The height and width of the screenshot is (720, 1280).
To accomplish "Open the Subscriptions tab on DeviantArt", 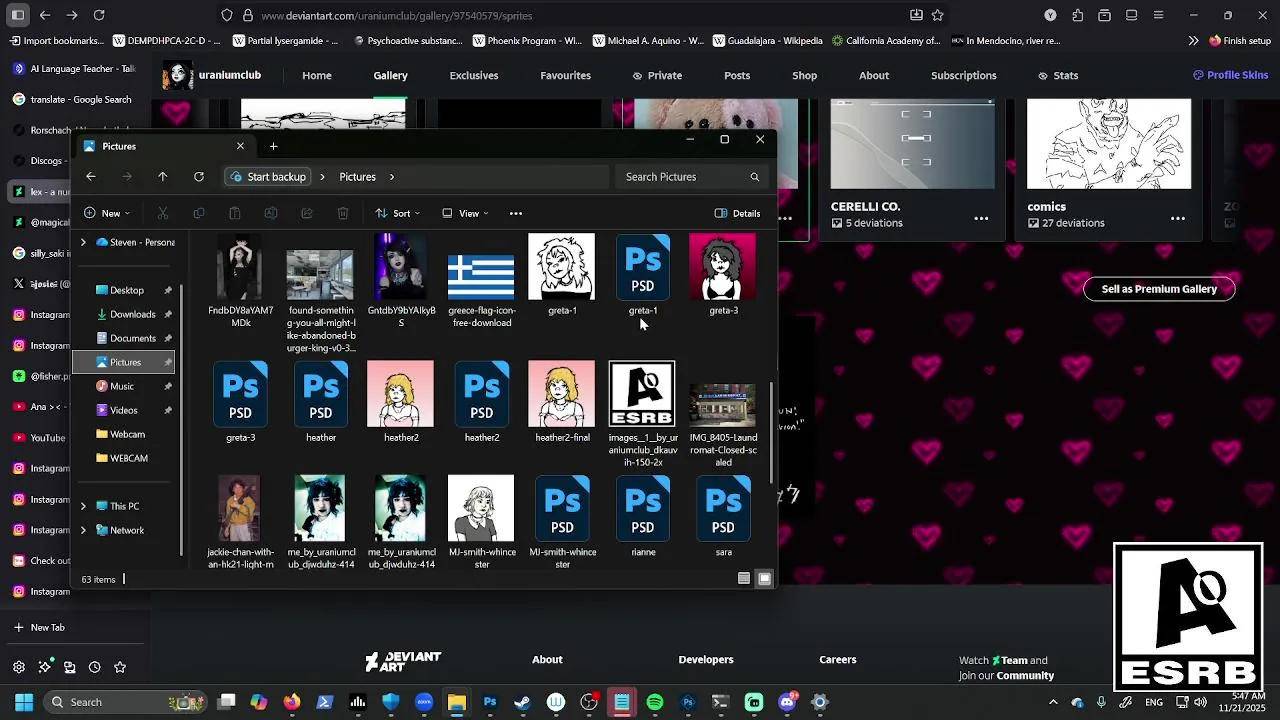I will [963, 75].
